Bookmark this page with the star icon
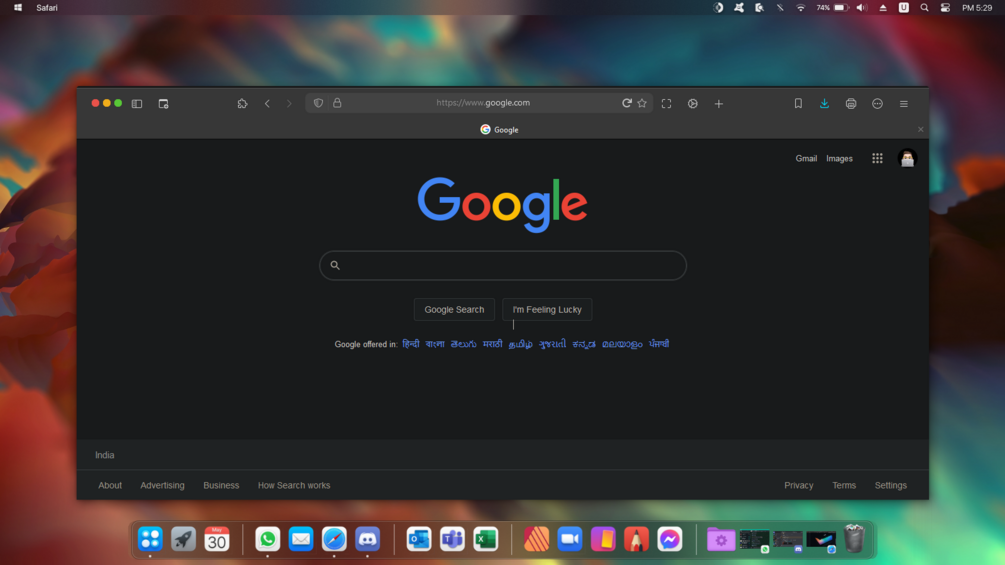 click(642, 102)
